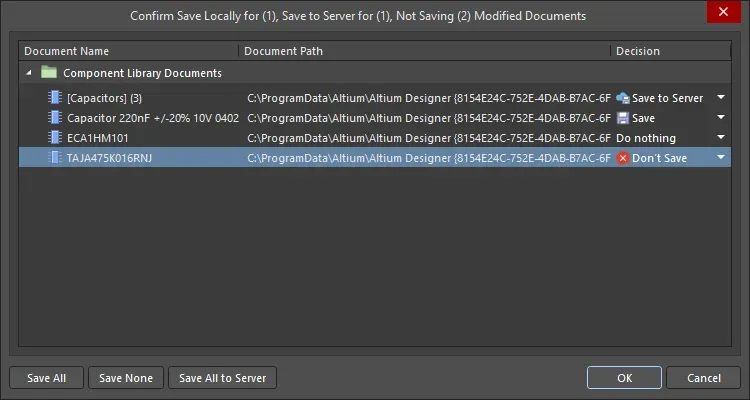Collapse the Component Library Documents group
This screenshot has height=400, width=750.
point(28,73)
